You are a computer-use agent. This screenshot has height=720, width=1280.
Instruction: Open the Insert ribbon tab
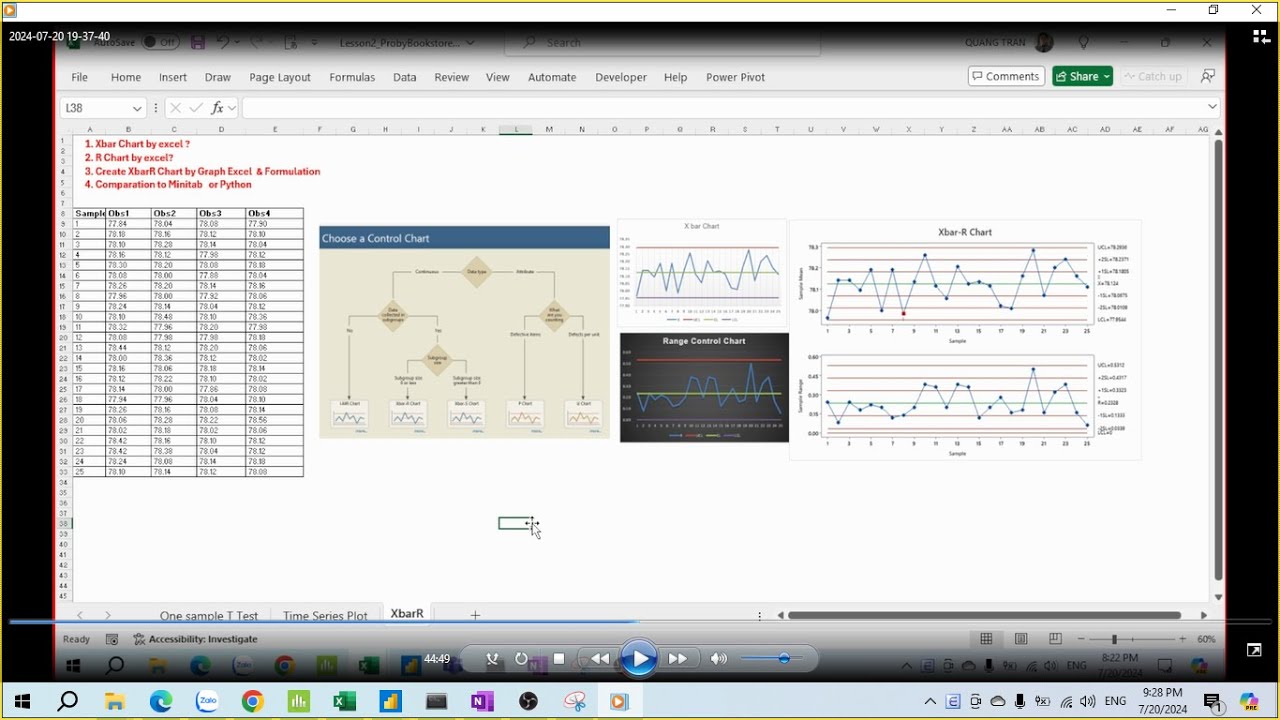(x=173, y=77)
